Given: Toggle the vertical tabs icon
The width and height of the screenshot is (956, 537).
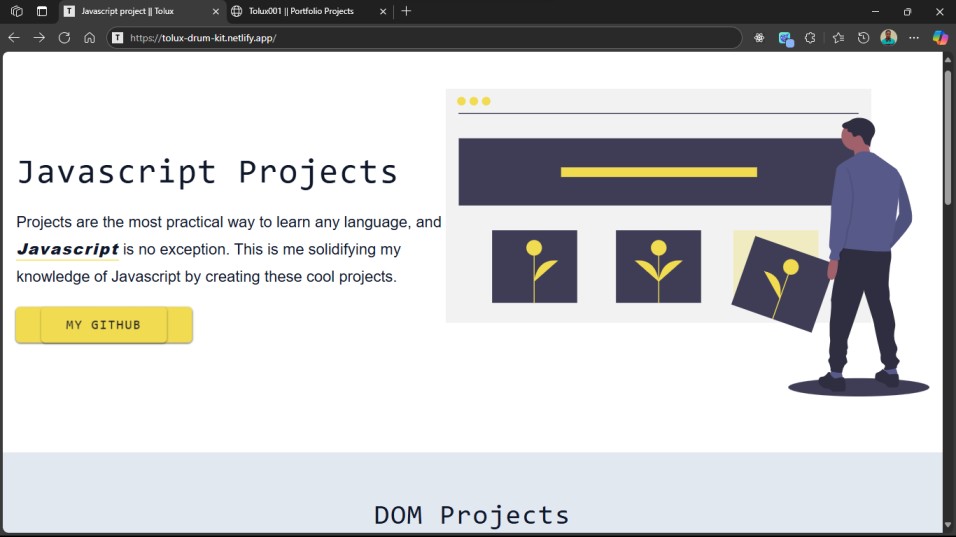Looking at the screenshot, I should coord(41,11).
